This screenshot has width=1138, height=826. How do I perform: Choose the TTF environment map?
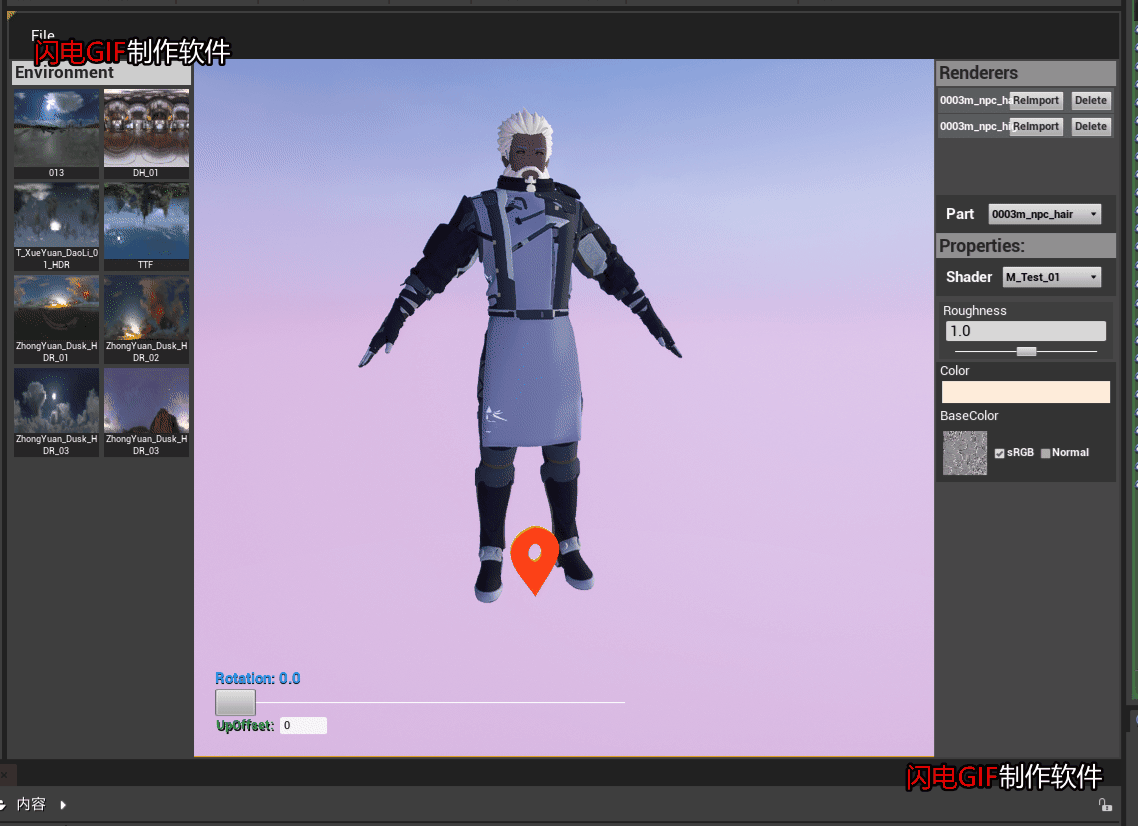(x=146, y=221)
